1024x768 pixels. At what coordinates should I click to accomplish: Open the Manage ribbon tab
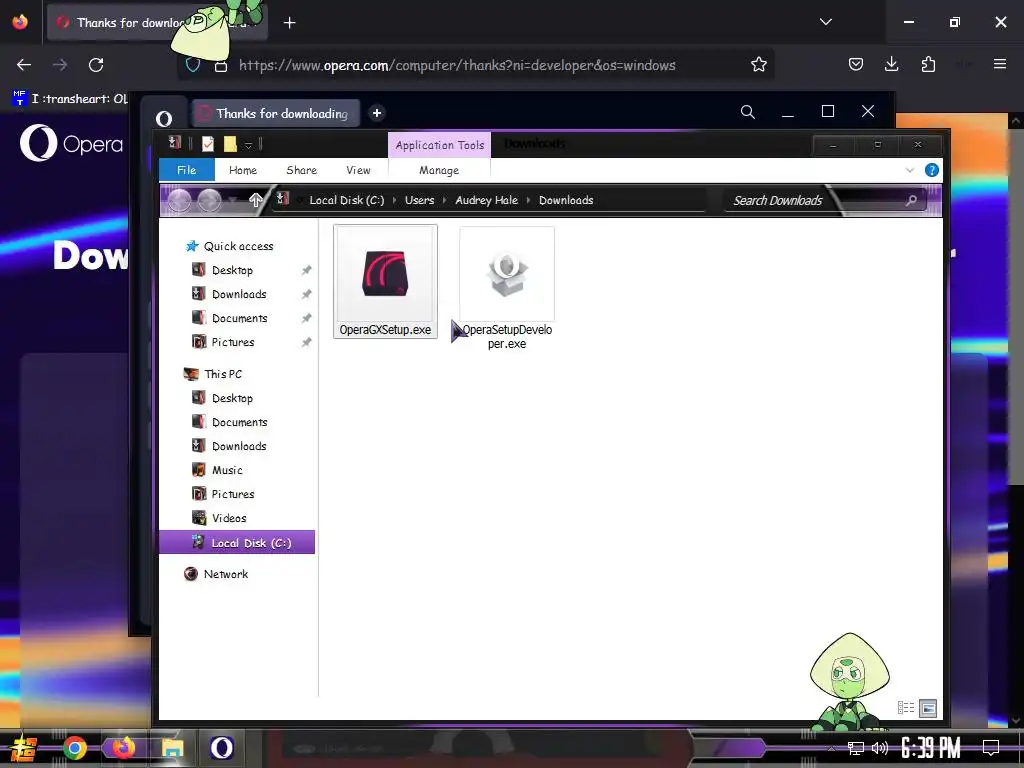(439, 170)
